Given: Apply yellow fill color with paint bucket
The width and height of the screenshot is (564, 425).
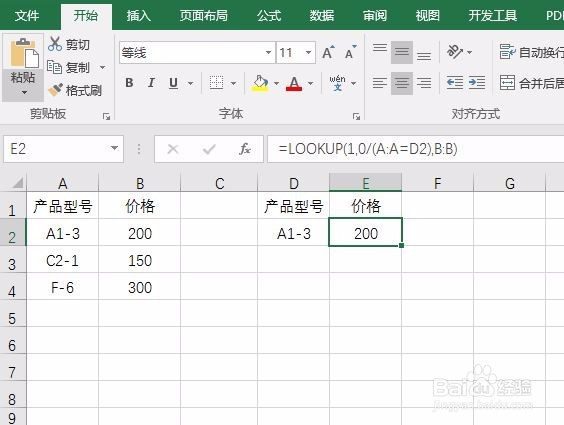Looking at the screenshot, I should tap(260, 83).
